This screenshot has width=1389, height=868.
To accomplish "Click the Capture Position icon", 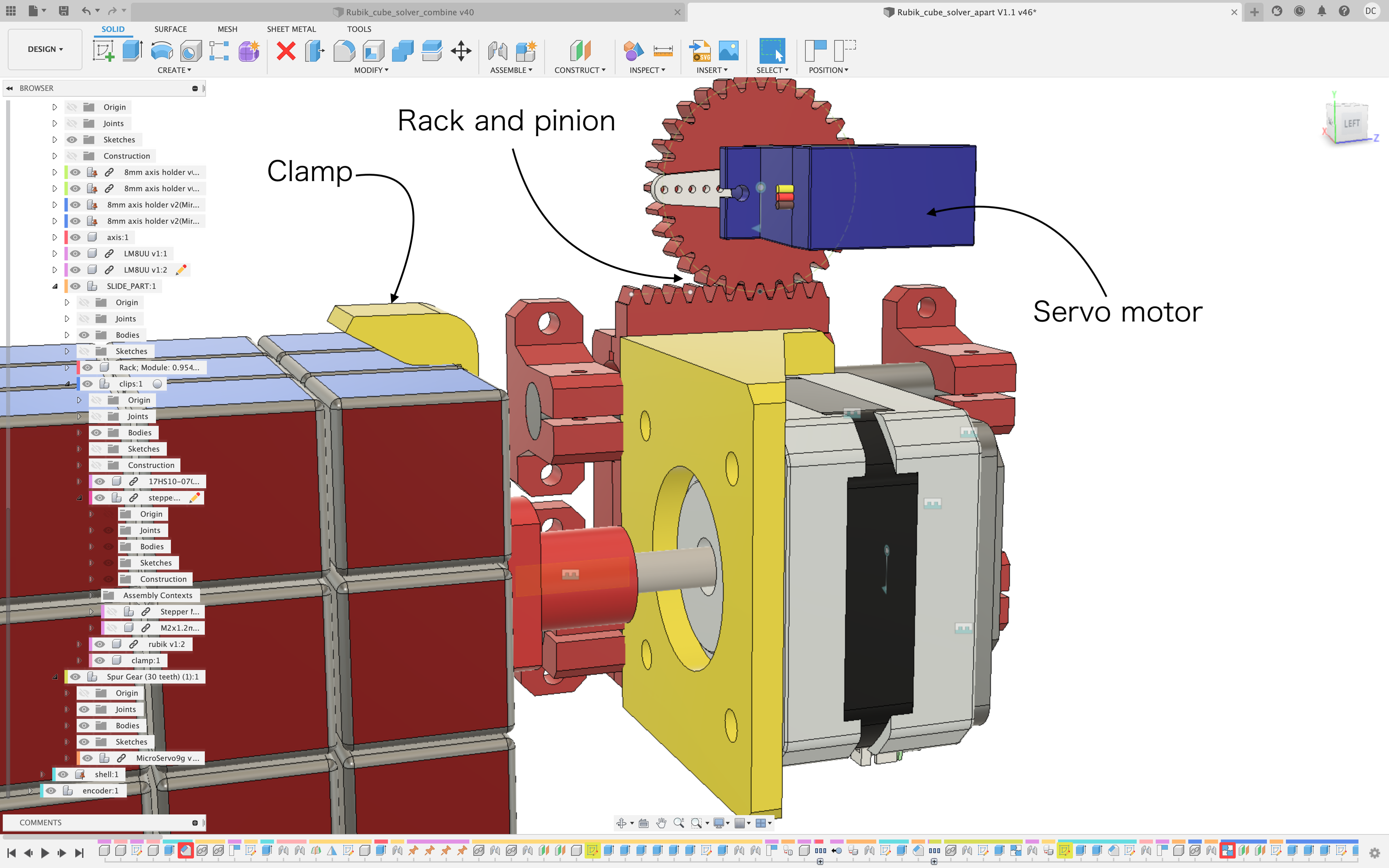I will pos(816,51).
